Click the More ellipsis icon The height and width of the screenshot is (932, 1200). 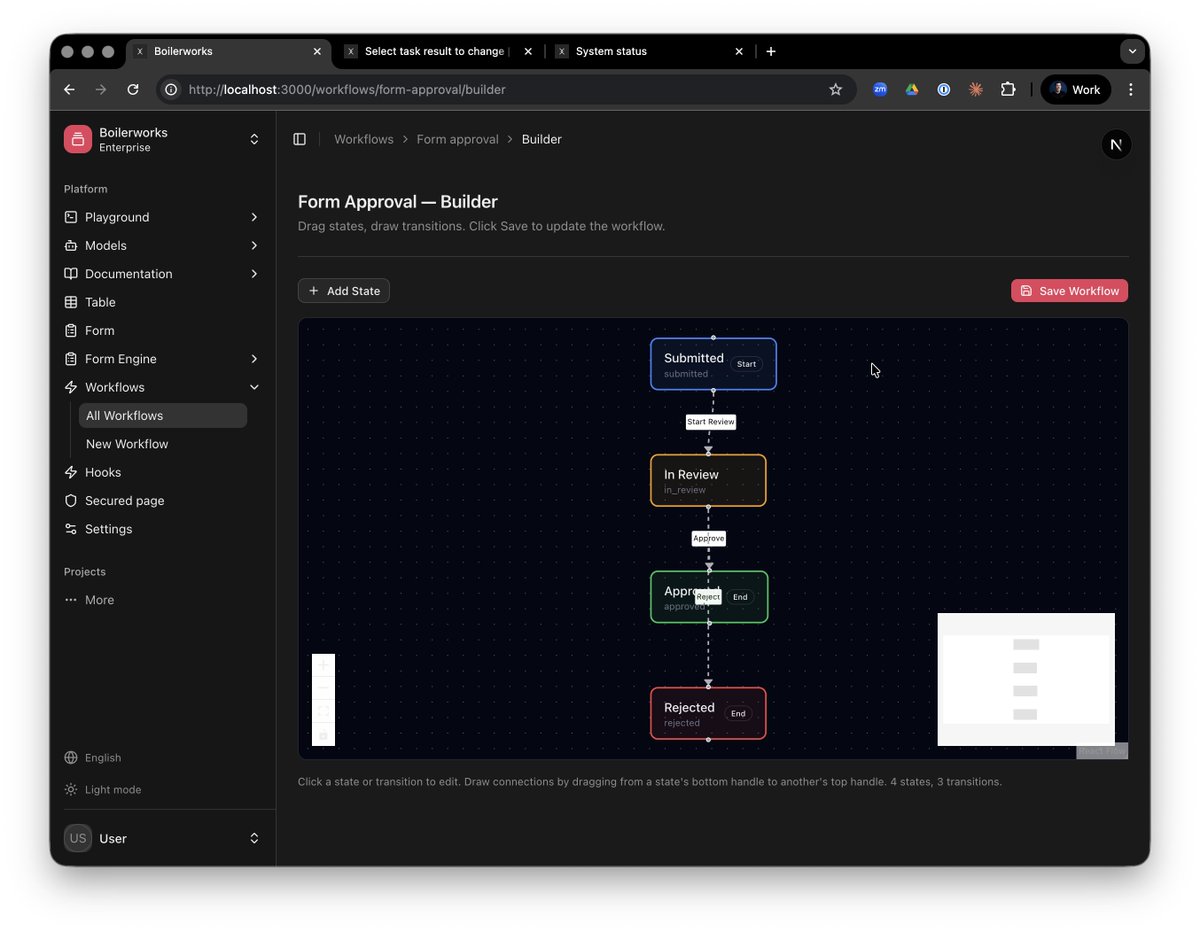tap(71, 600)
